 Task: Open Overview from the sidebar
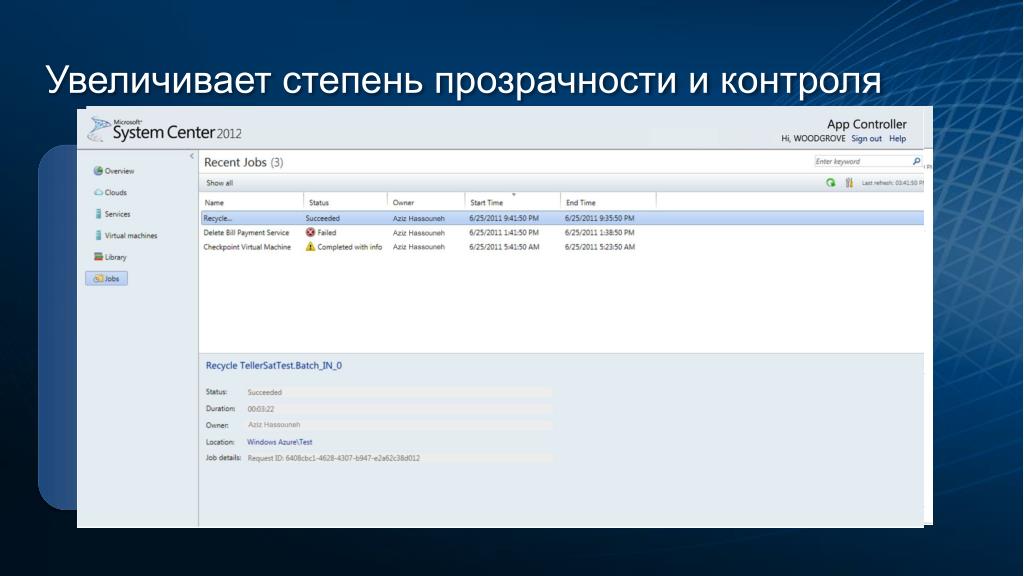point(118,171)
